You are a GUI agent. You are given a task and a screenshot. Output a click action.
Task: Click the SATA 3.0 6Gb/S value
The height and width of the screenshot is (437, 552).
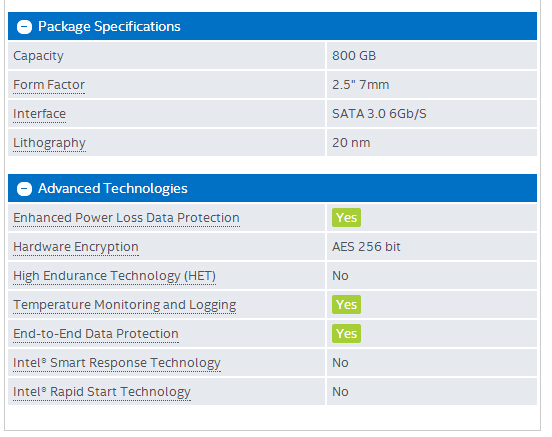tap(379, 114)
